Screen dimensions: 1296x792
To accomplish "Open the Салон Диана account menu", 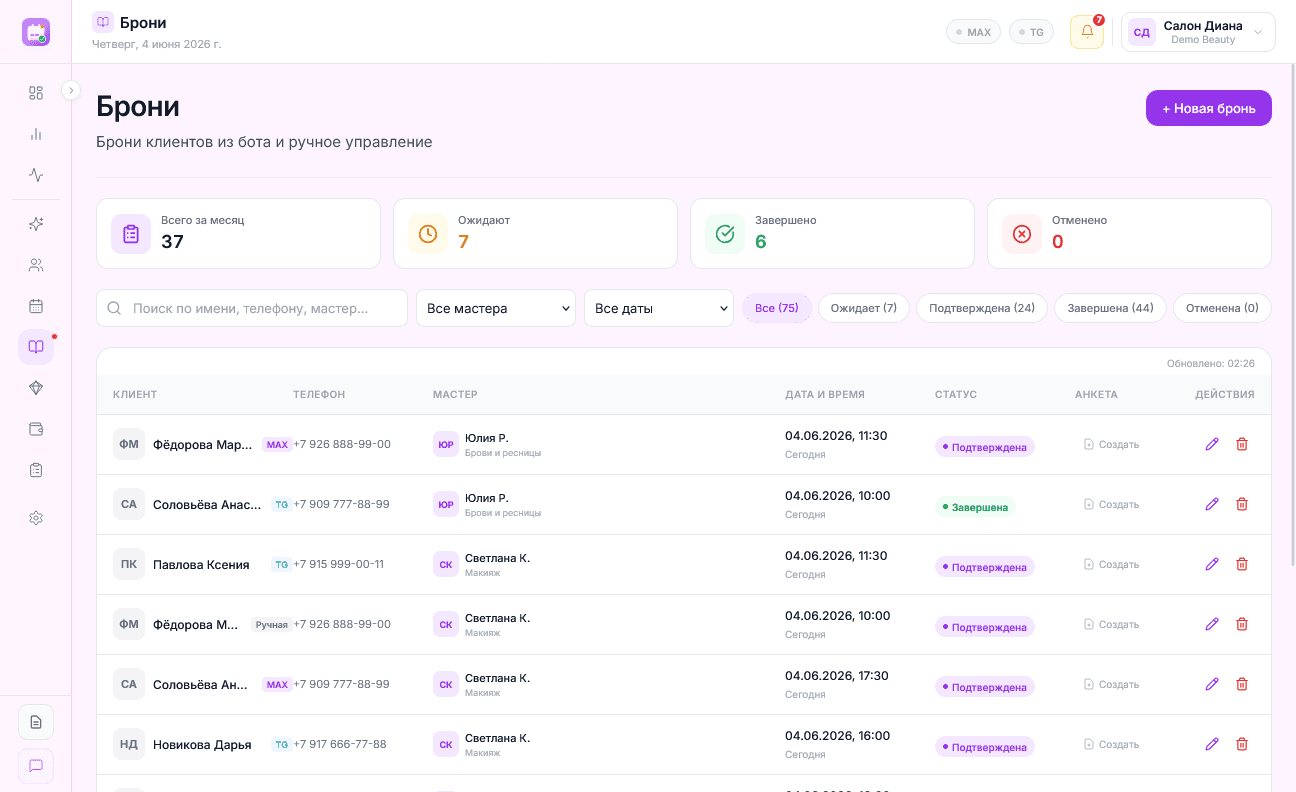I will pos(1198,32).
